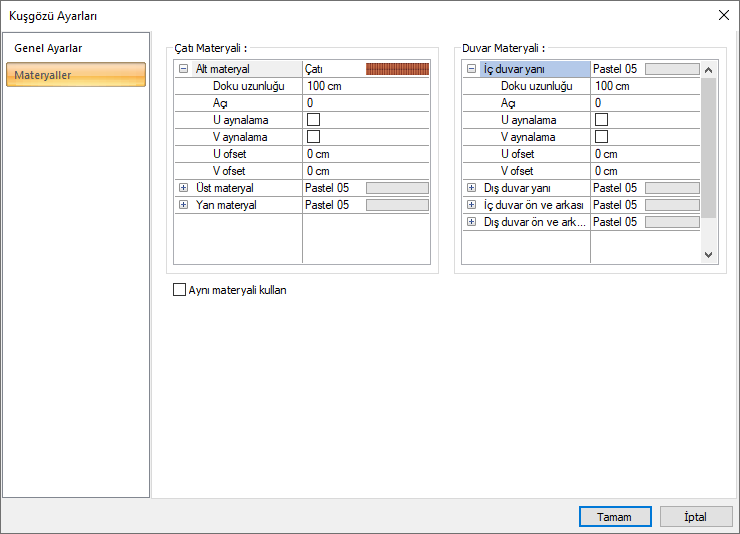740x534 pixels.
Task: Expand the Üst materyal node
Action: pyautogui.click(x=183, y=188)
